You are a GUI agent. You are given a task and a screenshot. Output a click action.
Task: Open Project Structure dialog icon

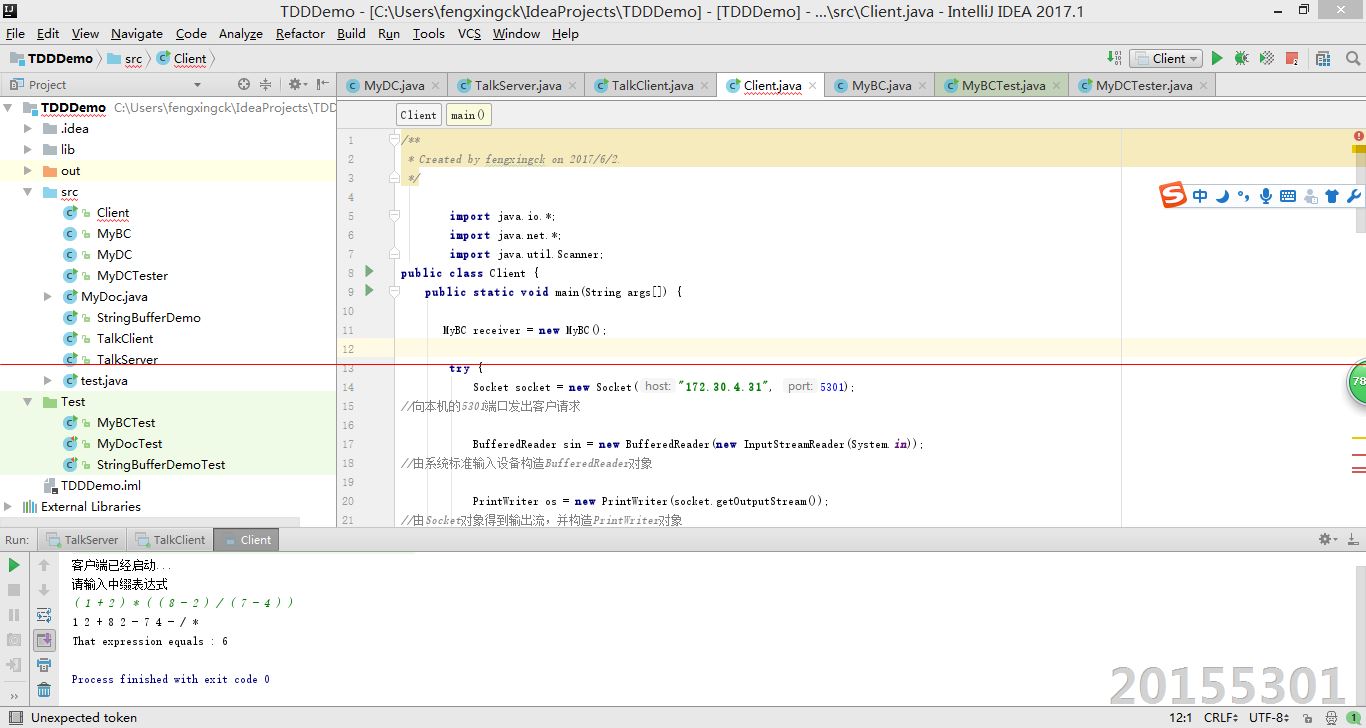coord(1323,58)
